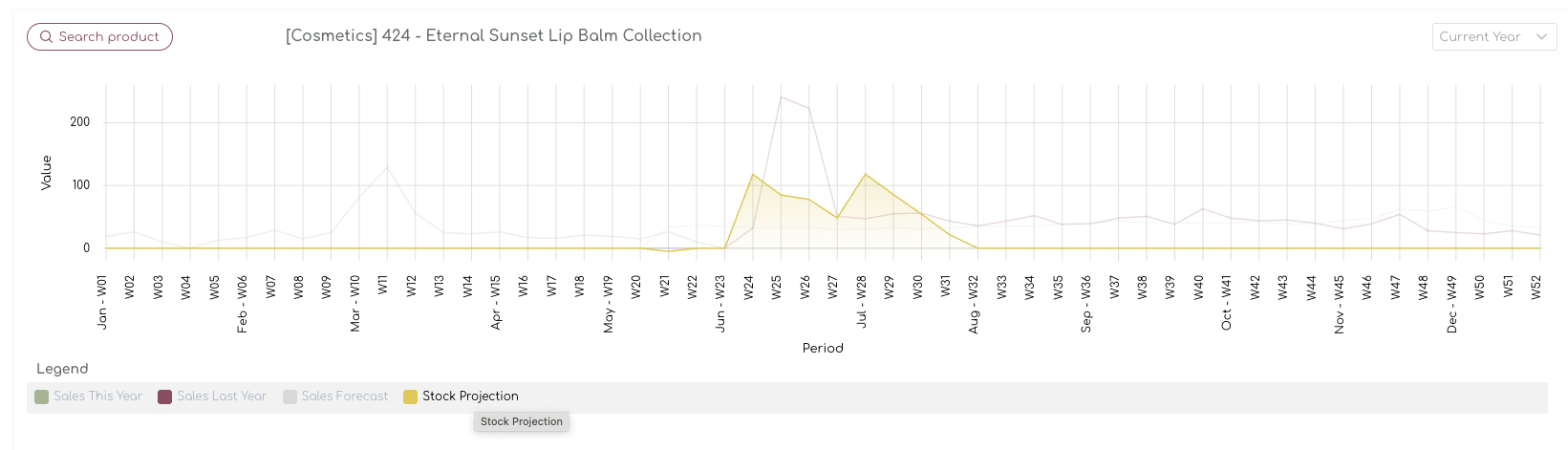This screenshot has width=1568, height=450.
Task: Click the grey Sales Forecast swatch
Action: [x=290, y=396]
